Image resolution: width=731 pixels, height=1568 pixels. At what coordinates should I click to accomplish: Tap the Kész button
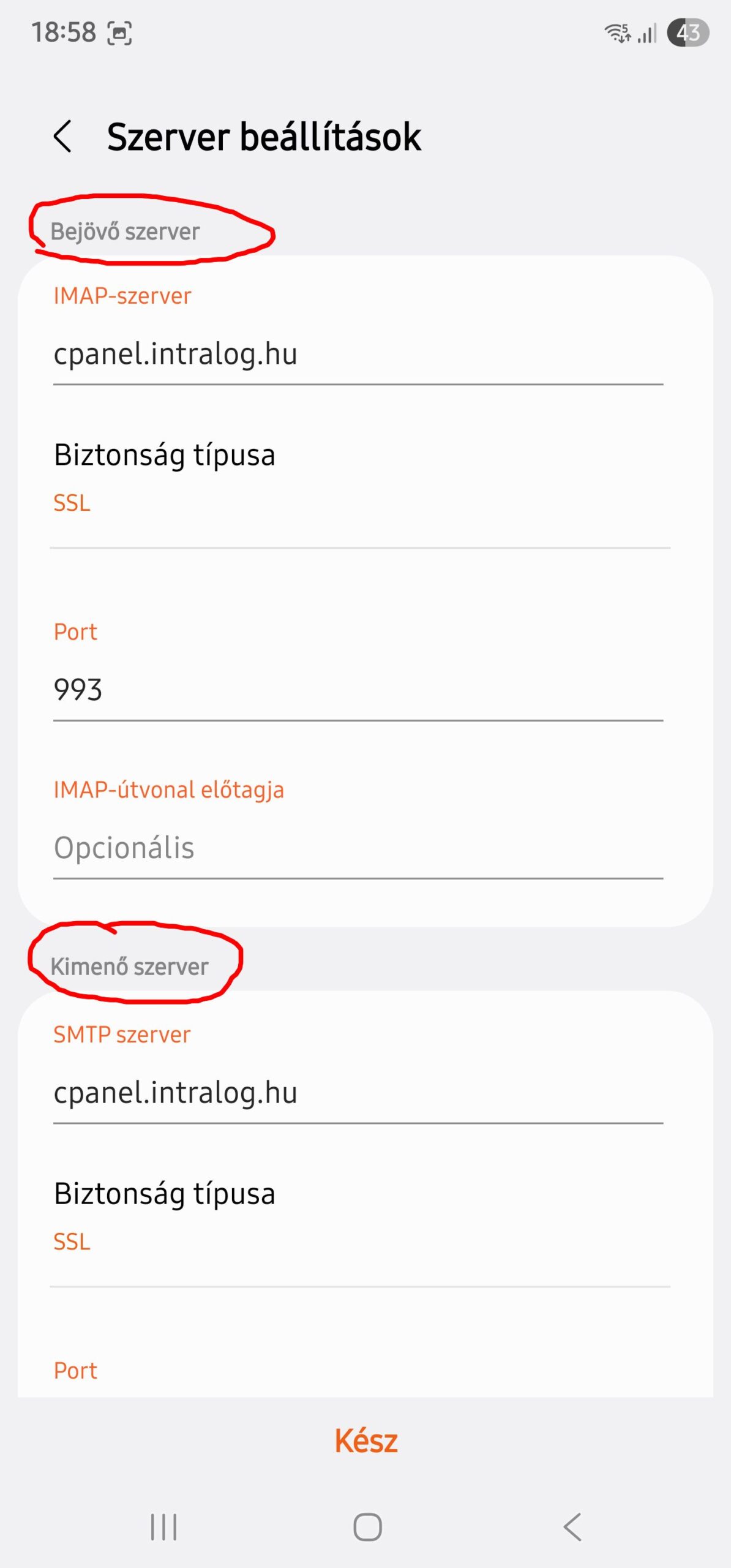pos(365,1441)
